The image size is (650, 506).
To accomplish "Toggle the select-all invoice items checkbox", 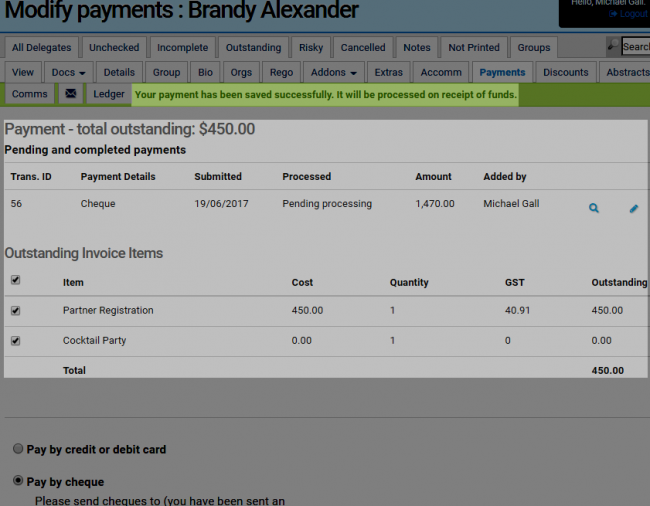I will coord(15,280).
